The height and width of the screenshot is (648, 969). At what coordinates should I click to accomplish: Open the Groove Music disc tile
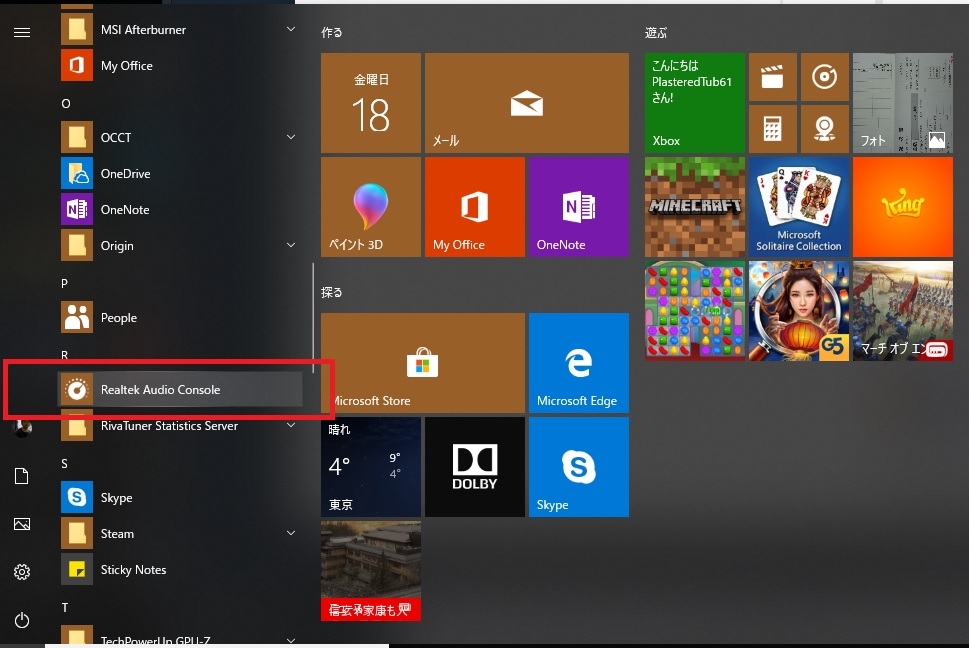tap(824, 77)
